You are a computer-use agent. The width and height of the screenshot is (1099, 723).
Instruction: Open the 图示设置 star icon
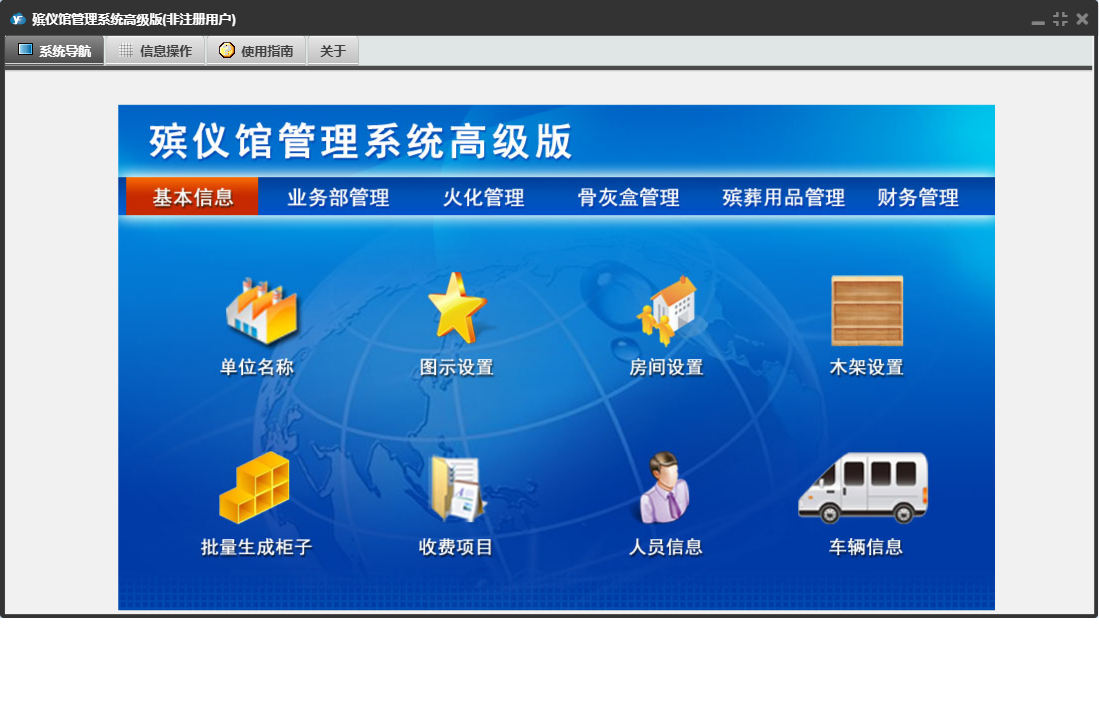(x=456, y=308)
